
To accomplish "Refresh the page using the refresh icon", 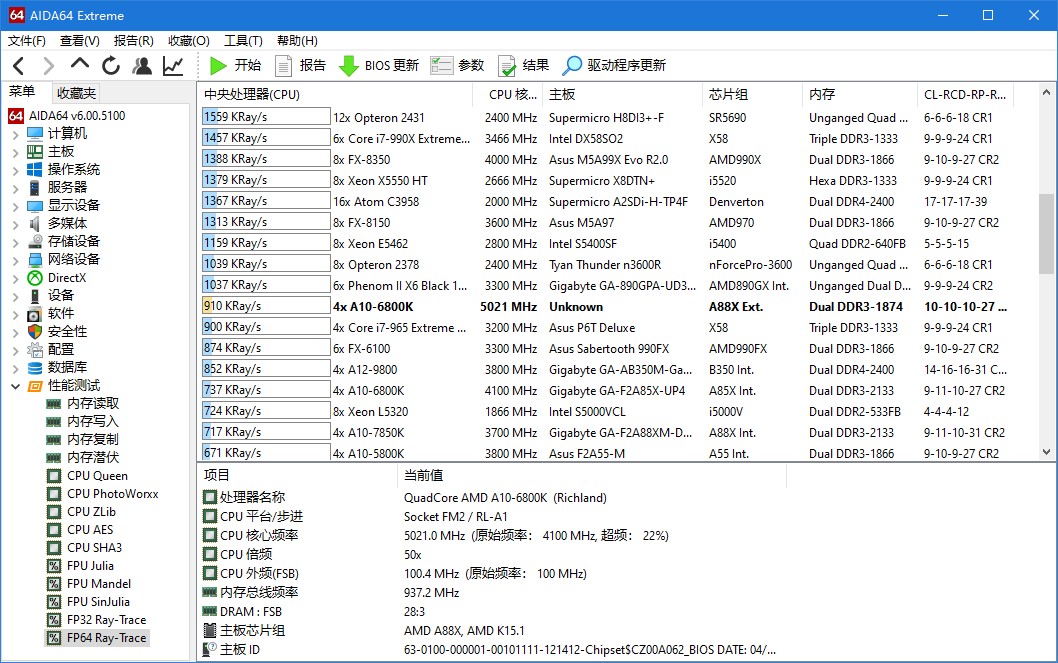I will [110, 66].
